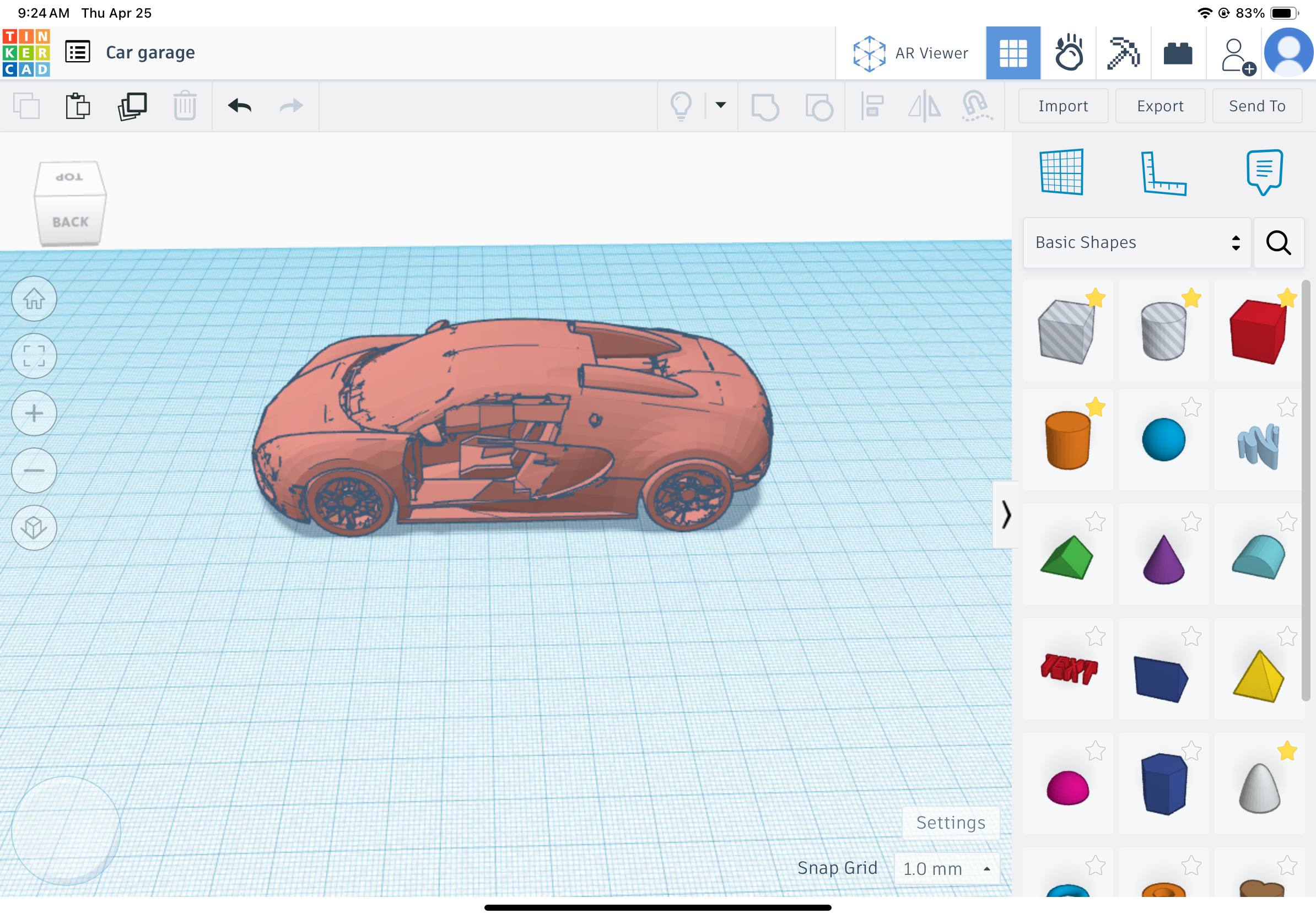Screen dimensions: 1316x919
Task: Select the Scribble shape
Action: [1258, 446]
